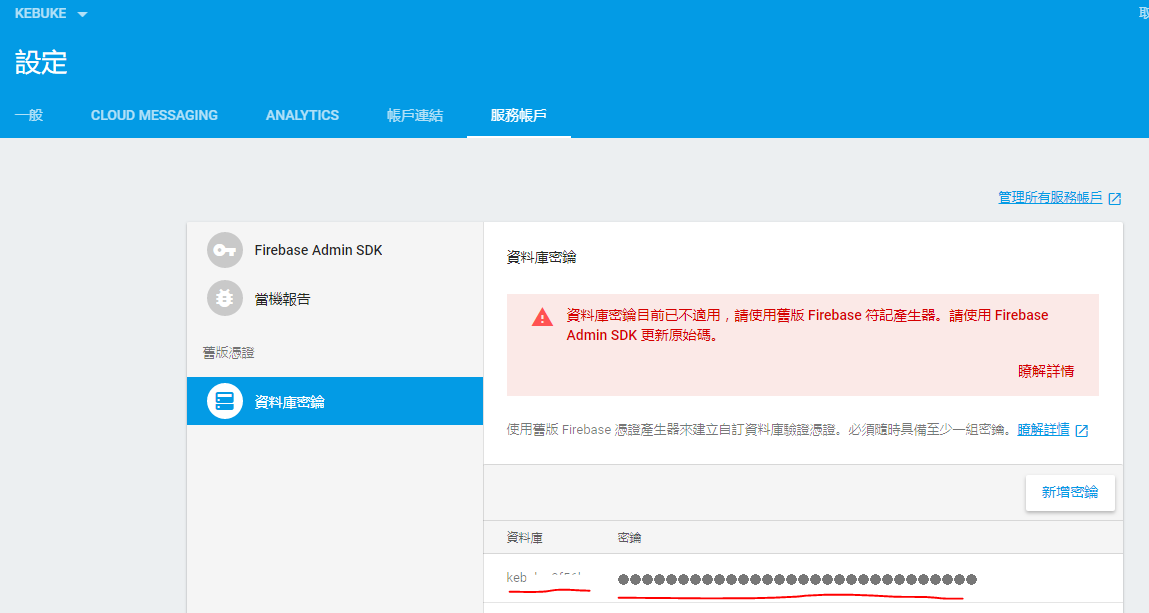Click the 資料庫 column header
This screenshot has height=613, width=1149.
525,538
